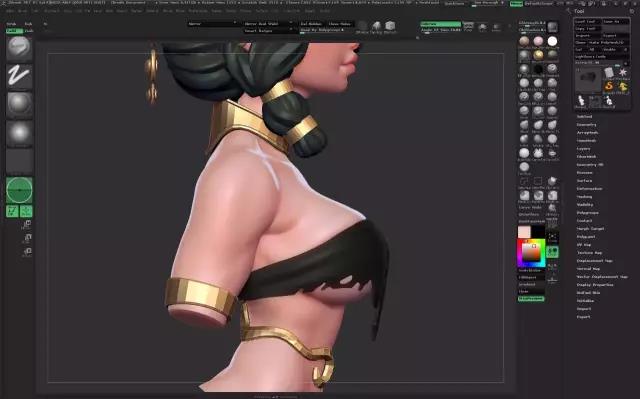This screenshot has width=640, height=399.
Task: Open the Document menu
Action: (52, 11)
